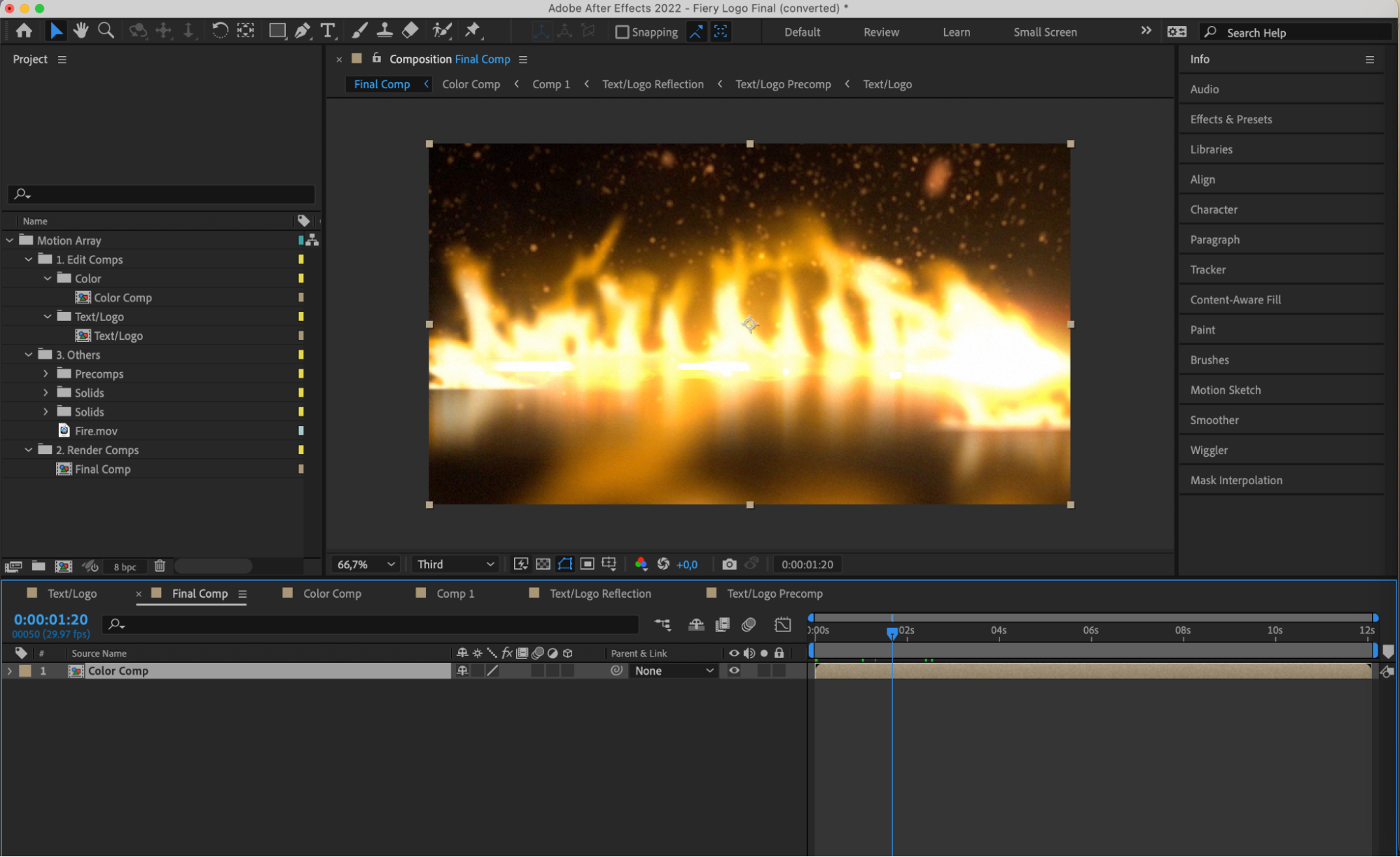Open the 66,7% magnification dropdown
1400x857 pixels.
[x=366, y=564]
